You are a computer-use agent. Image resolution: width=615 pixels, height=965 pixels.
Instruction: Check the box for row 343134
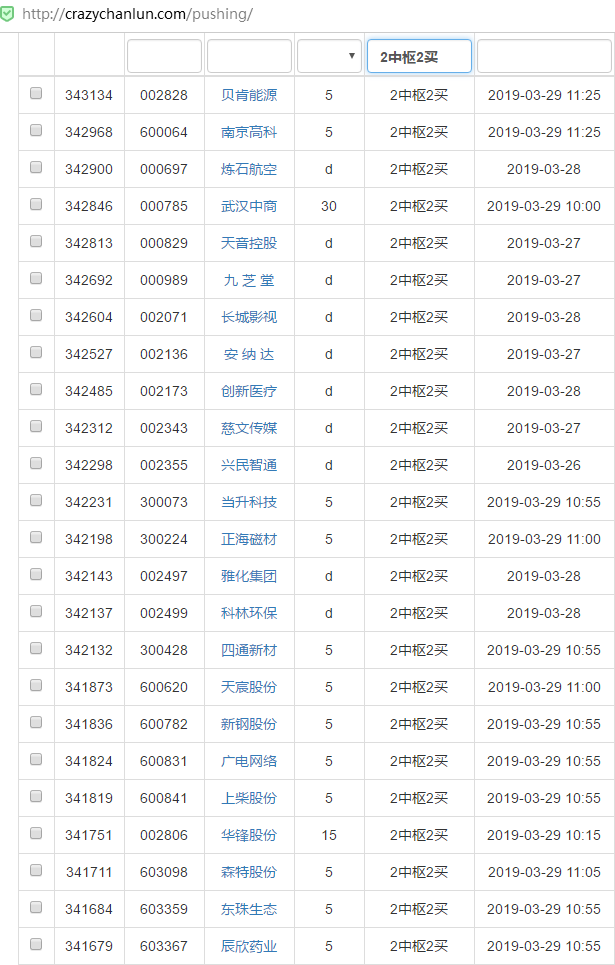36,94
